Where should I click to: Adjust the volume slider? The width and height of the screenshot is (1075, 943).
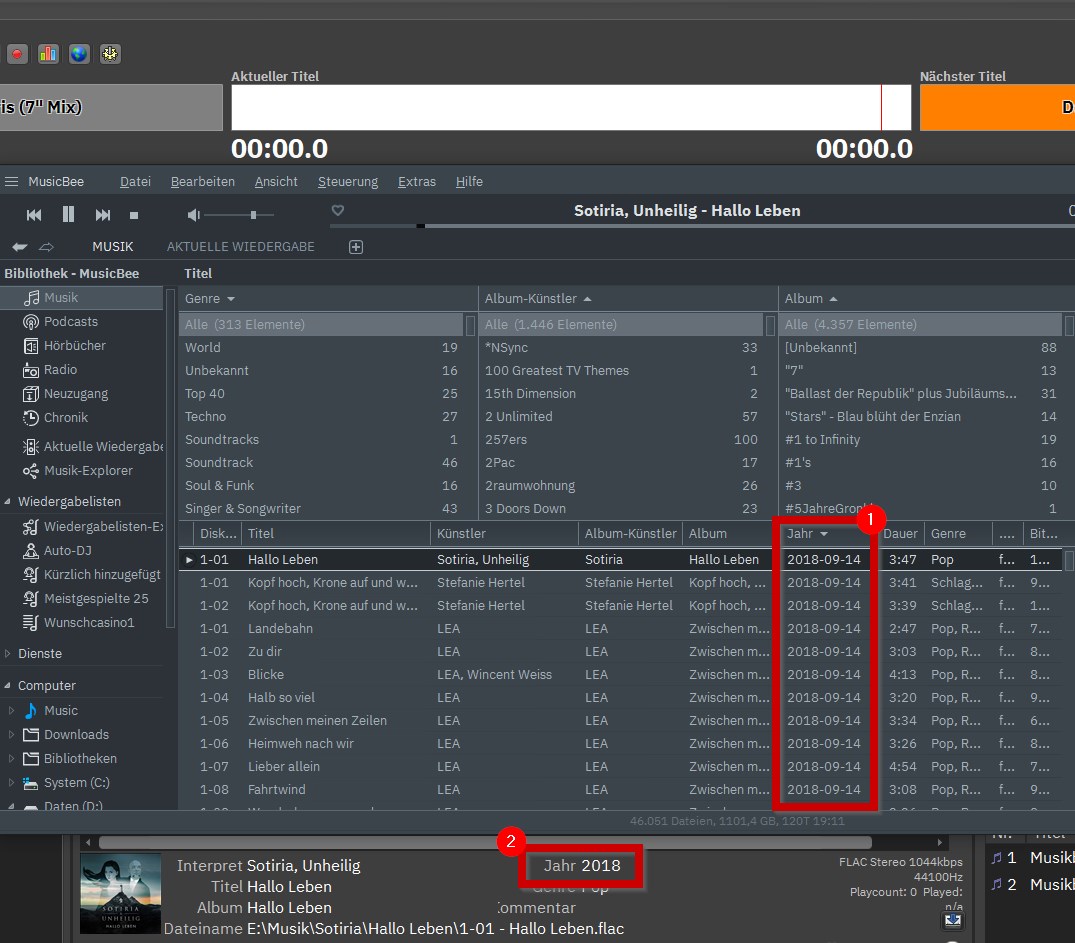click(x=240, y=215)
